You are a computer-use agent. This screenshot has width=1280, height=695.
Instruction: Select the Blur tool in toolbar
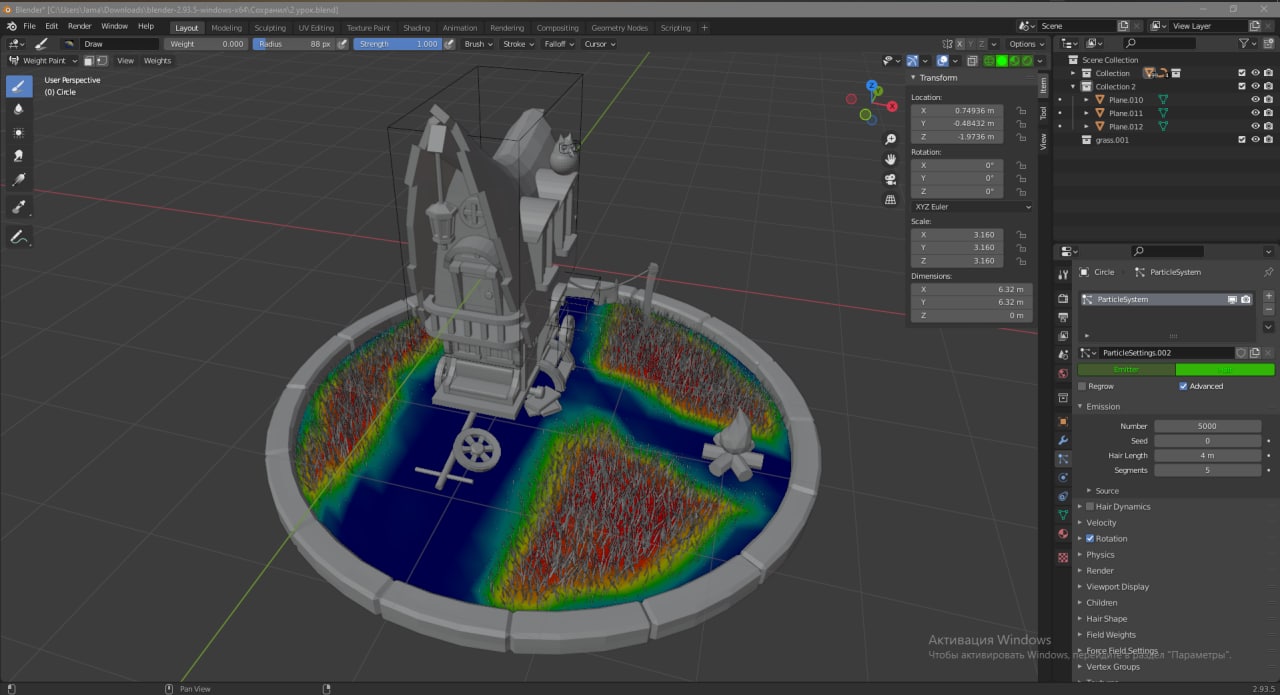(x=19, y=109)
